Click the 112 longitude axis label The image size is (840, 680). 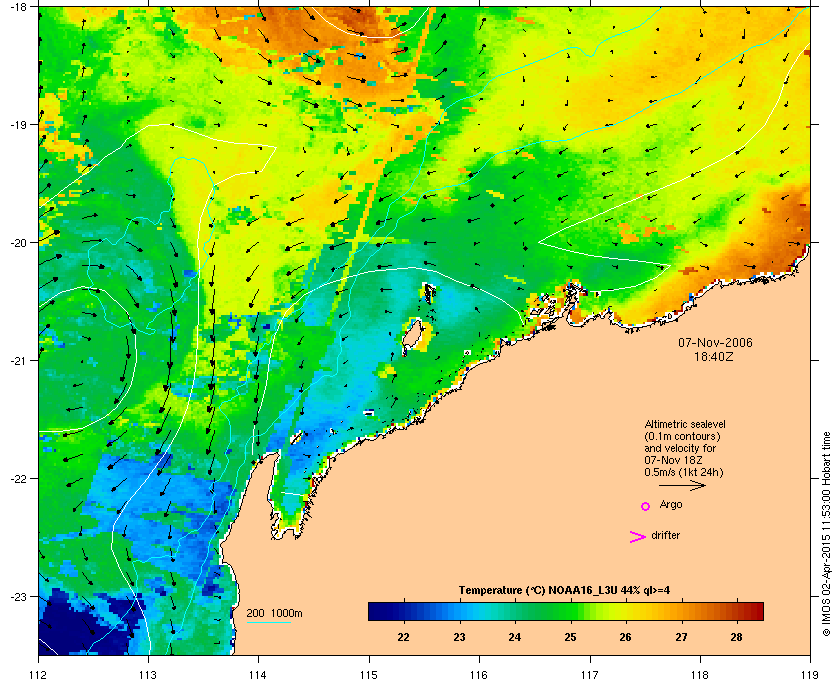point(39,674)
